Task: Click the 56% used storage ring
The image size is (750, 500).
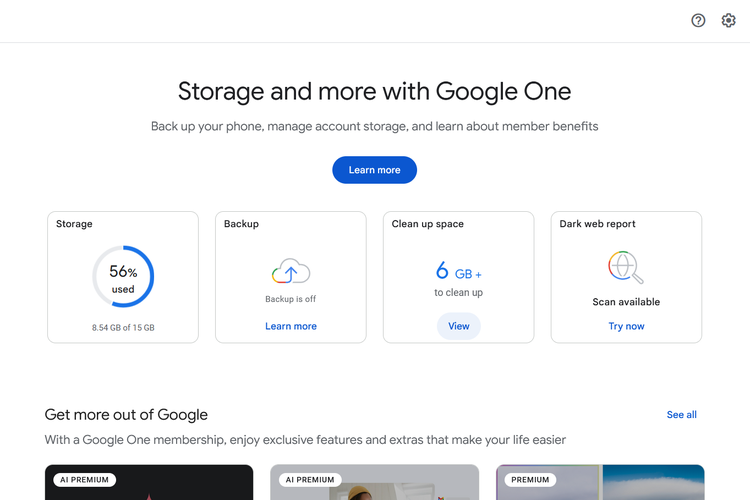Action: click(123, 277)
